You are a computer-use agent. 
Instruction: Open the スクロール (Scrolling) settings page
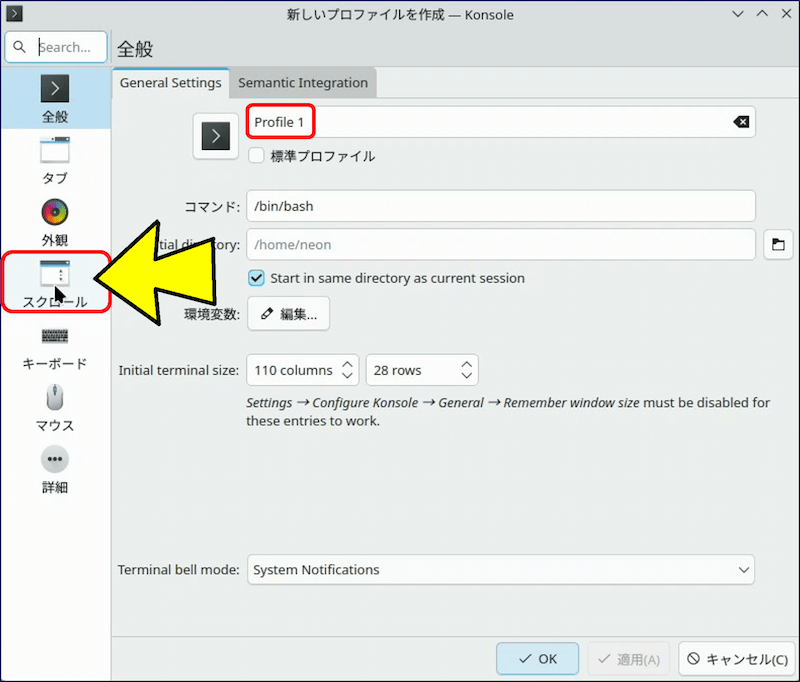[55, 281]
